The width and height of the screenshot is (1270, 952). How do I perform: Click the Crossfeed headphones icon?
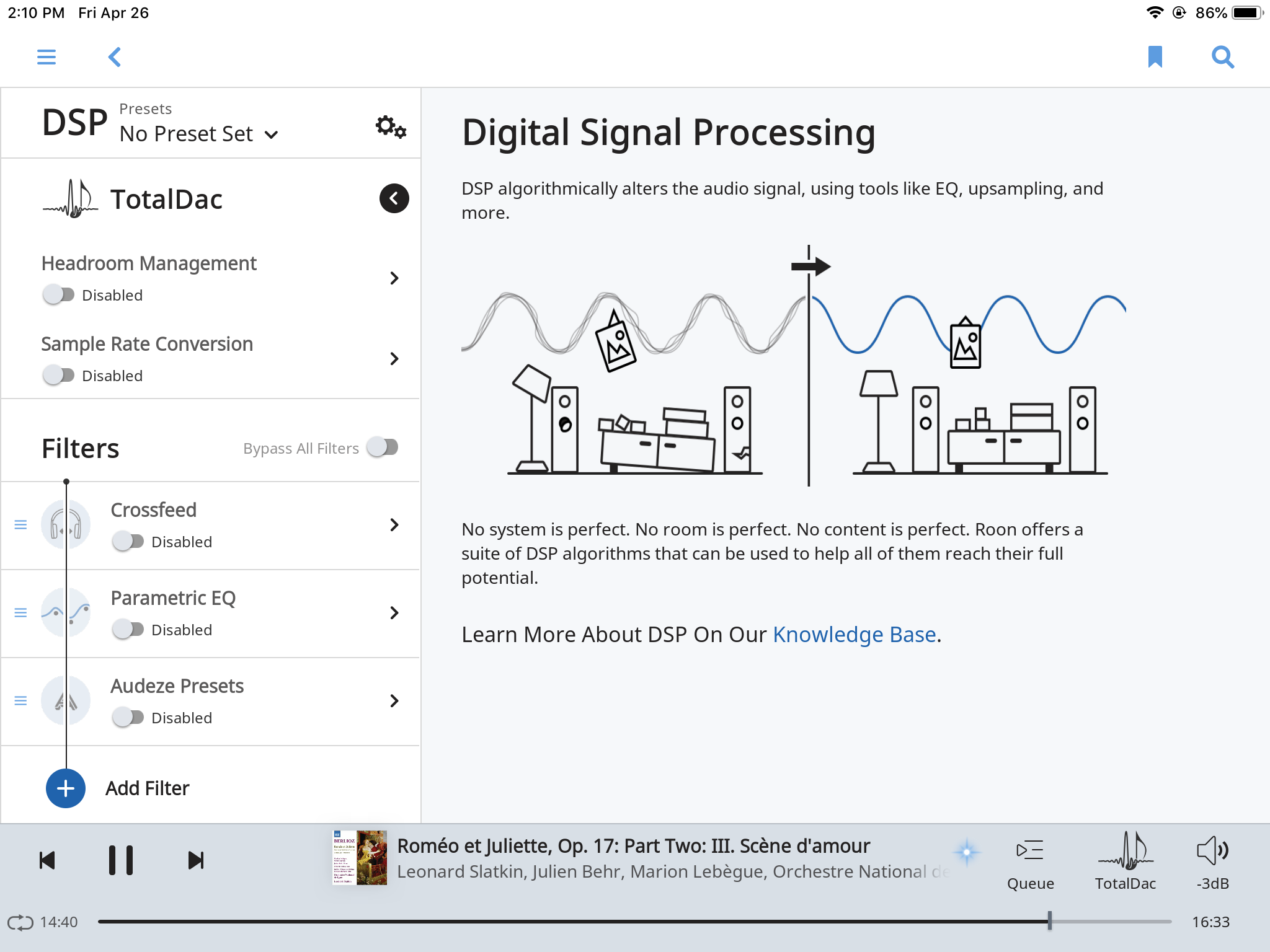pos(66,524)
